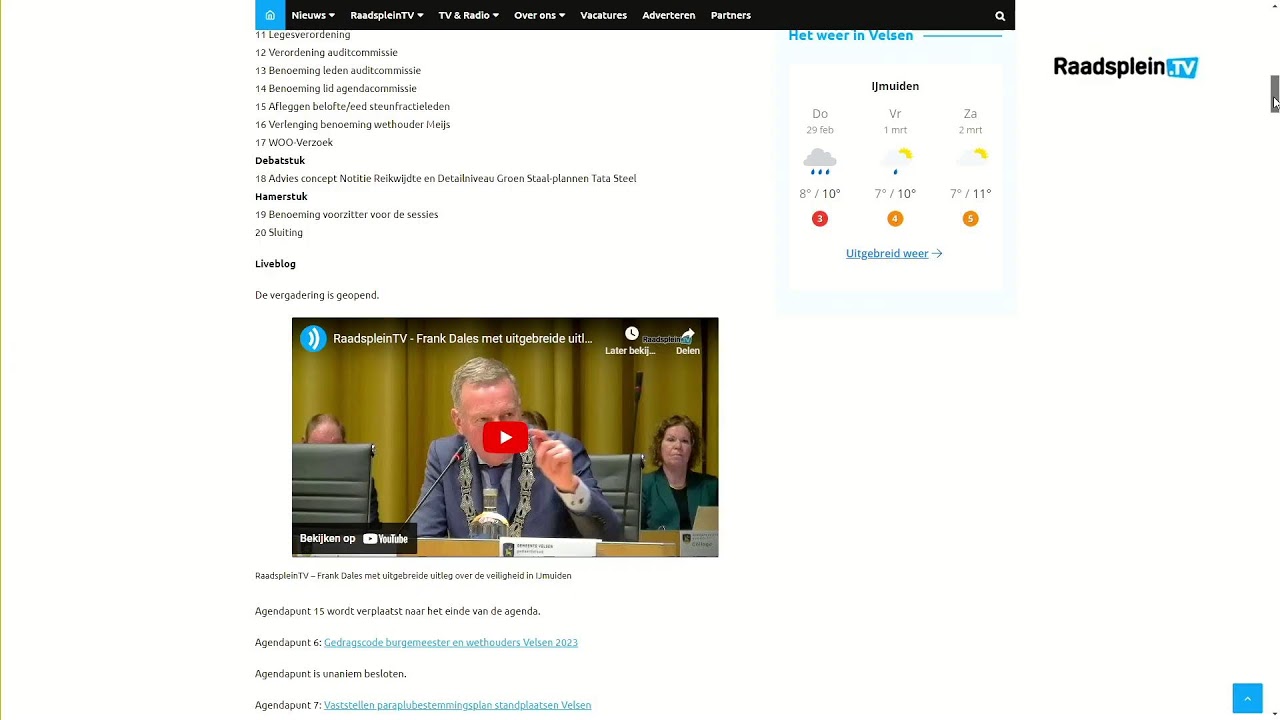Expand the Nieuws dropdown menu
Screen dimensions: 1280x720
pos(313,15)
